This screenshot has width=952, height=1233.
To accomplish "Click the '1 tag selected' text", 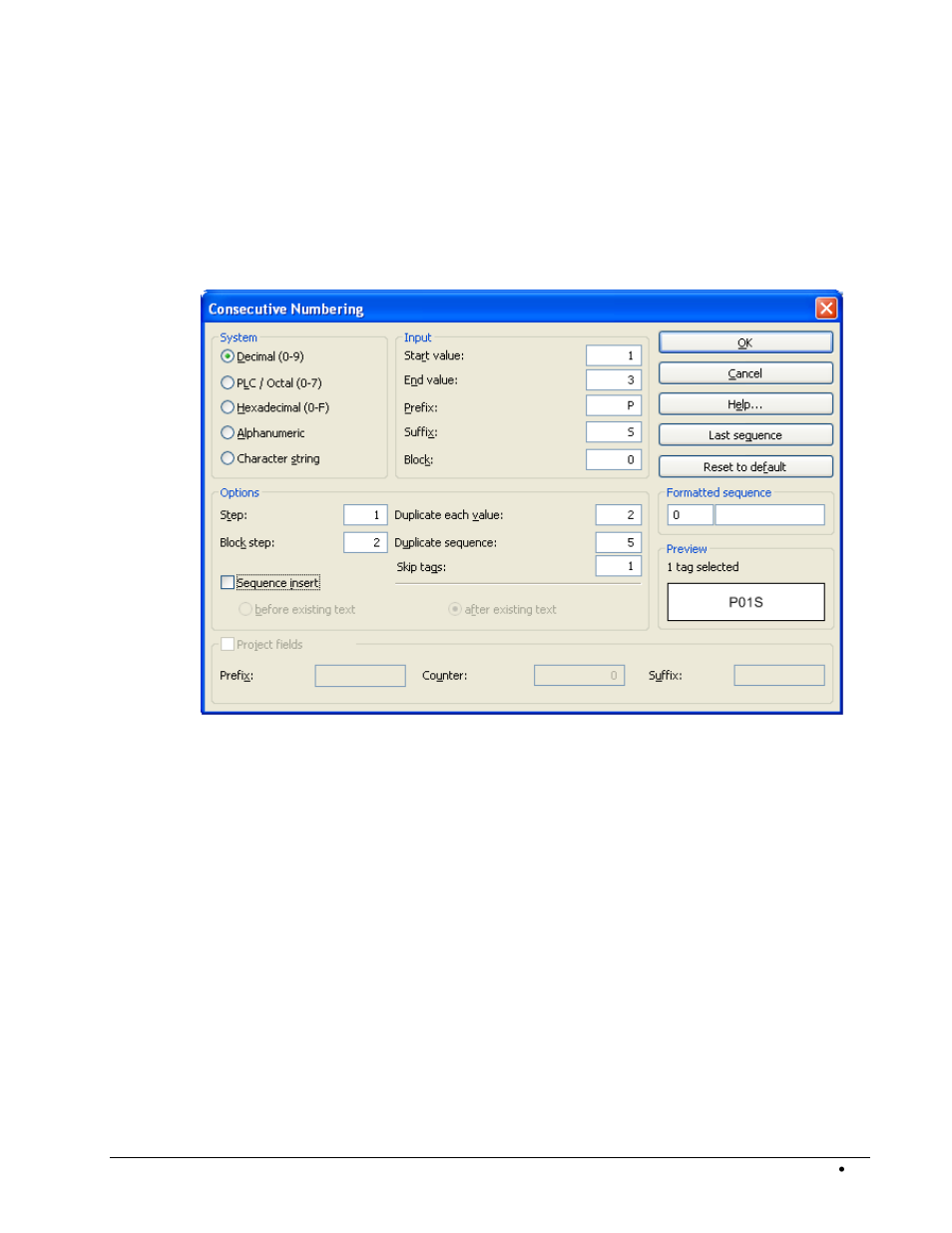I will point(704,567).
